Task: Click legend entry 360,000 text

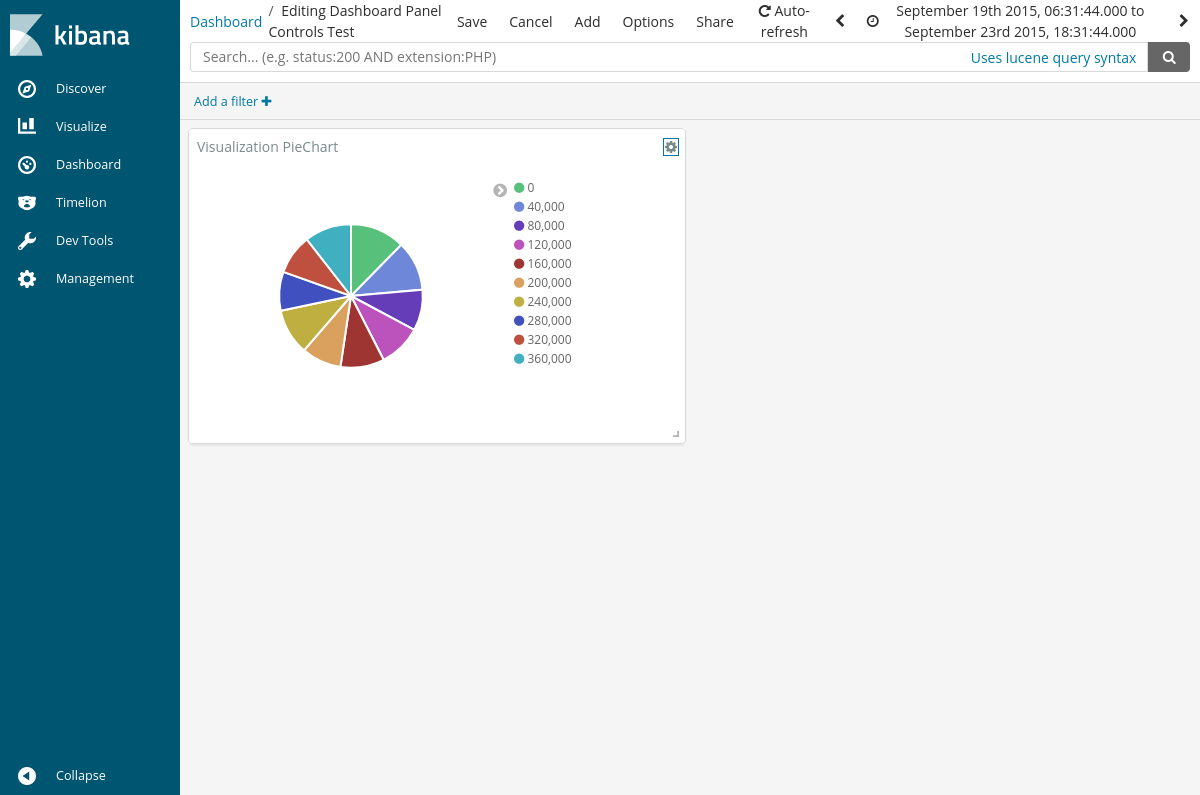Action: coord(549,359)
